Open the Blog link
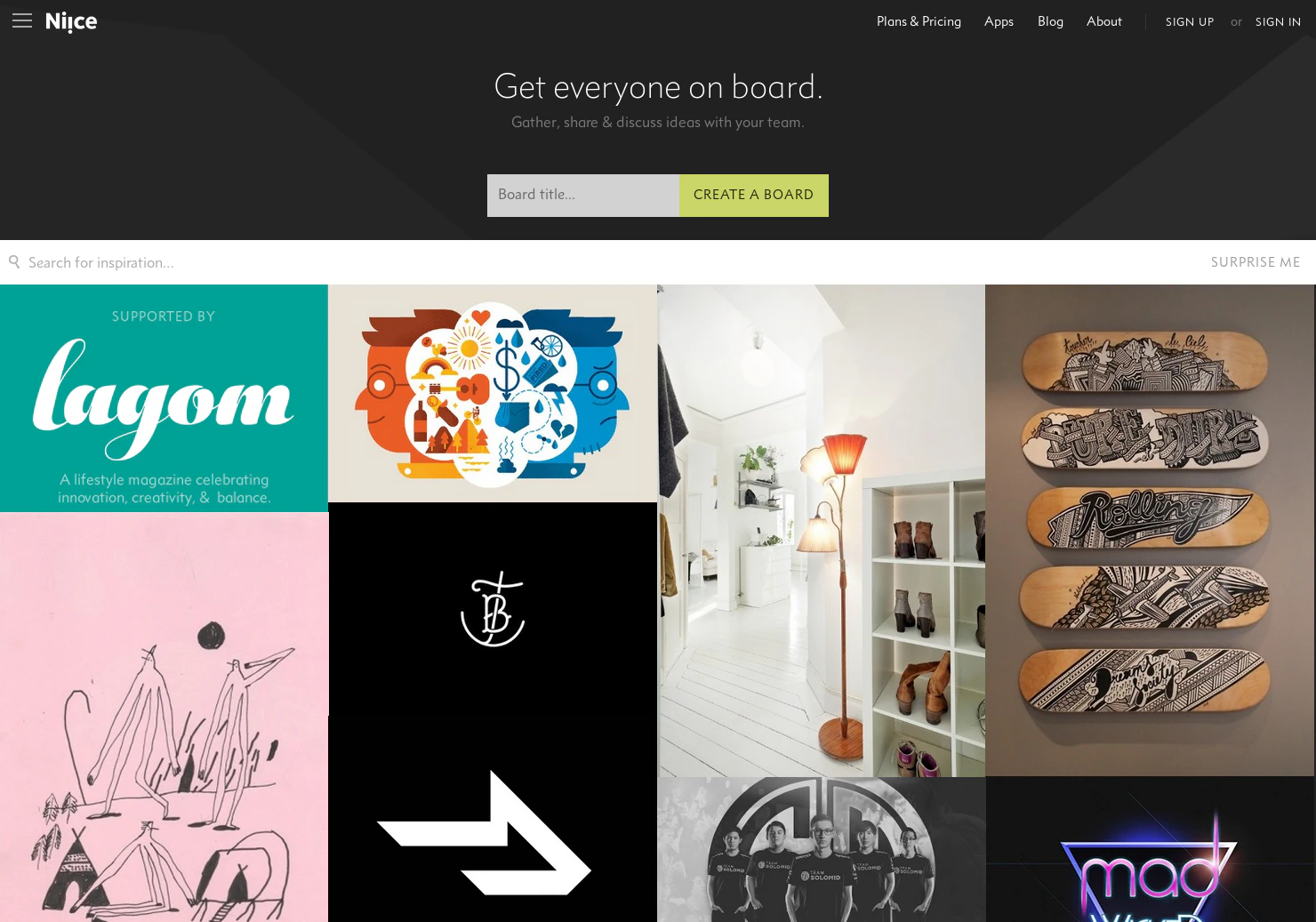This screenshot has height=922, width=1316. 1050,21
